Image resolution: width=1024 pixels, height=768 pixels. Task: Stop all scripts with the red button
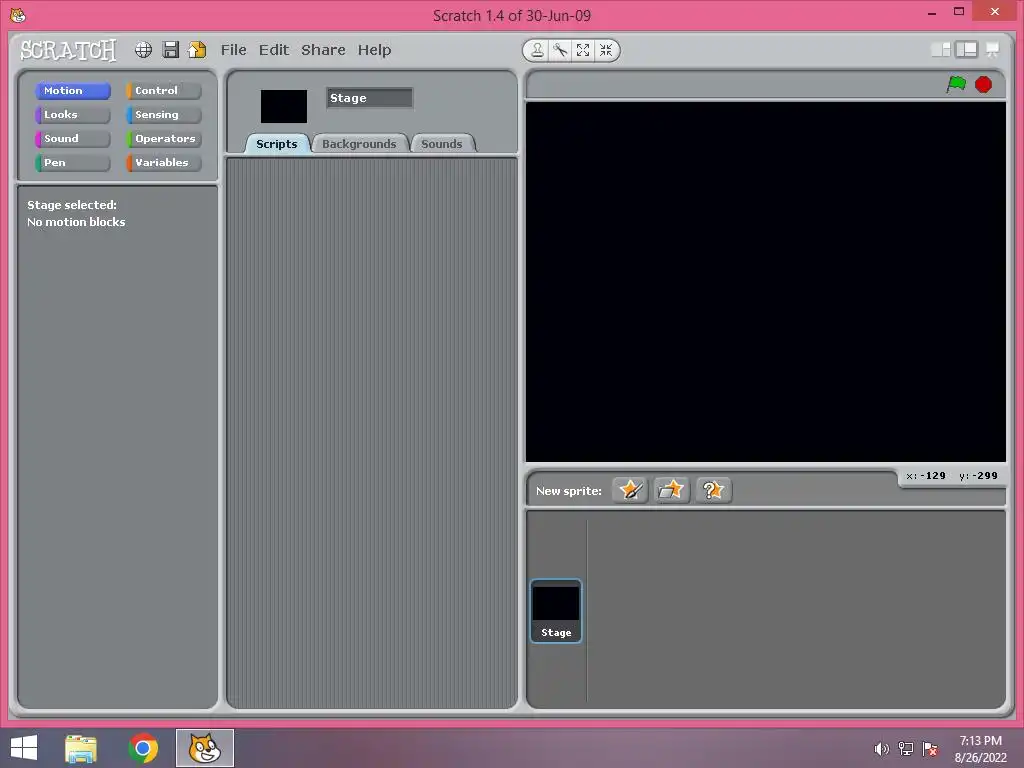pos(984,84)
